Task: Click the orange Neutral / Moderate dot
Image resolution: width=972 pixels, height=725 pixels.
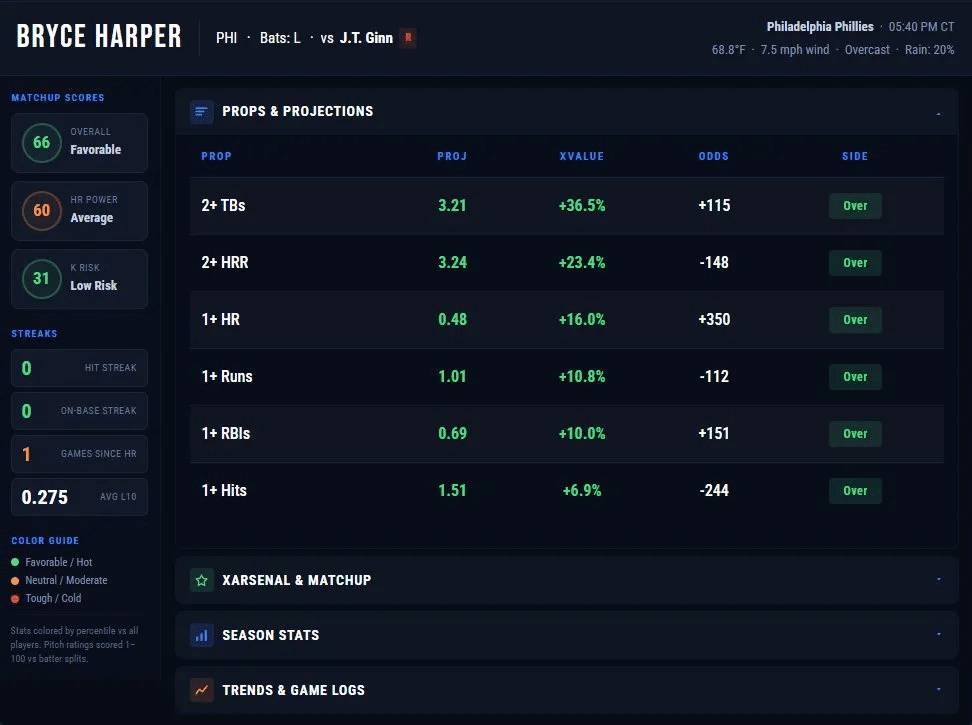Action: 15,581
